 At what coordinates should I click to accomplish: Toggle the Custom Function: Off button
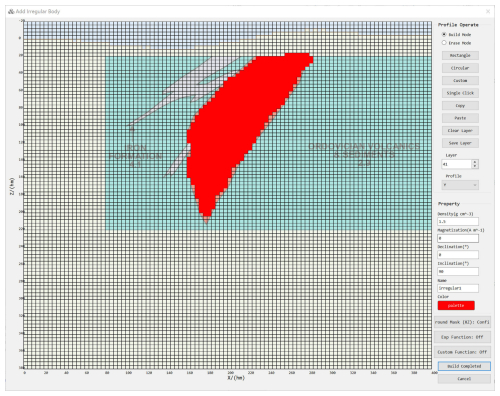point(462,352)
